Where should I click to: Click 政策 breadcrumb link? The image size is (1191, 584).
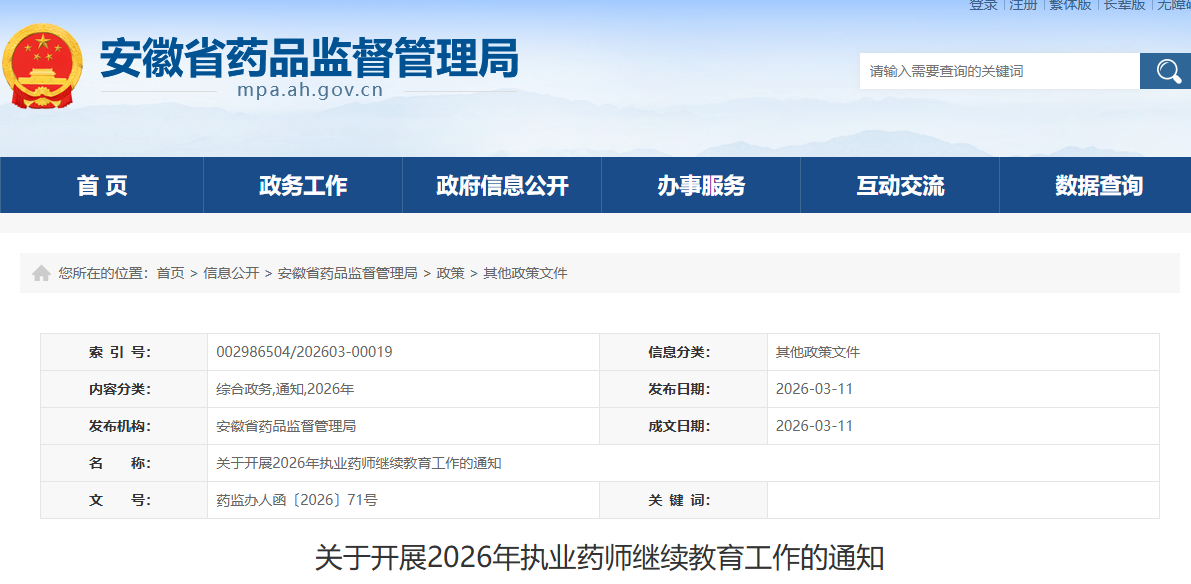point(450,273)
